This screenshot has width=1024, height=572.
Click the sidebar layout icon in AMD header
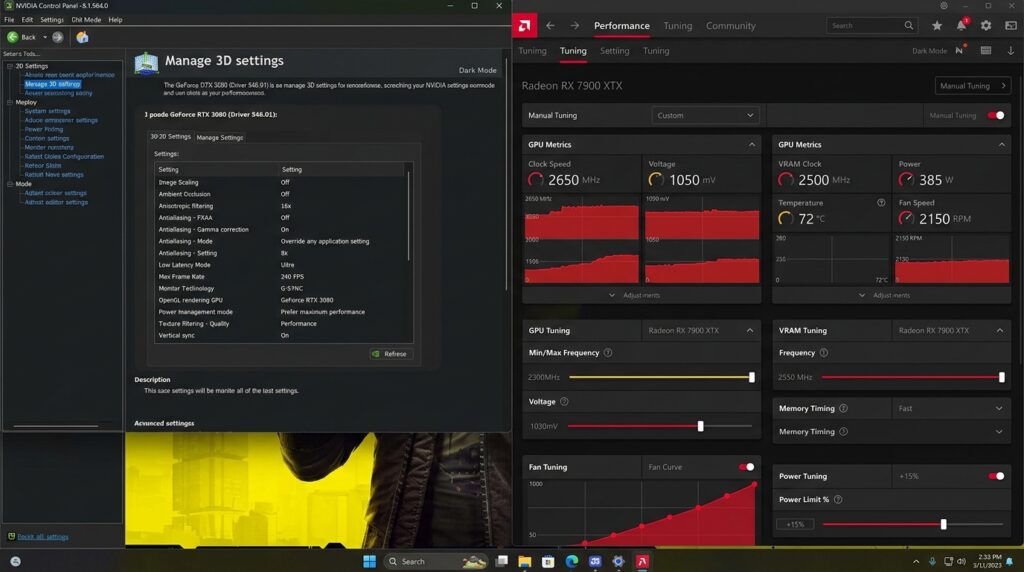coord(1010,25)
